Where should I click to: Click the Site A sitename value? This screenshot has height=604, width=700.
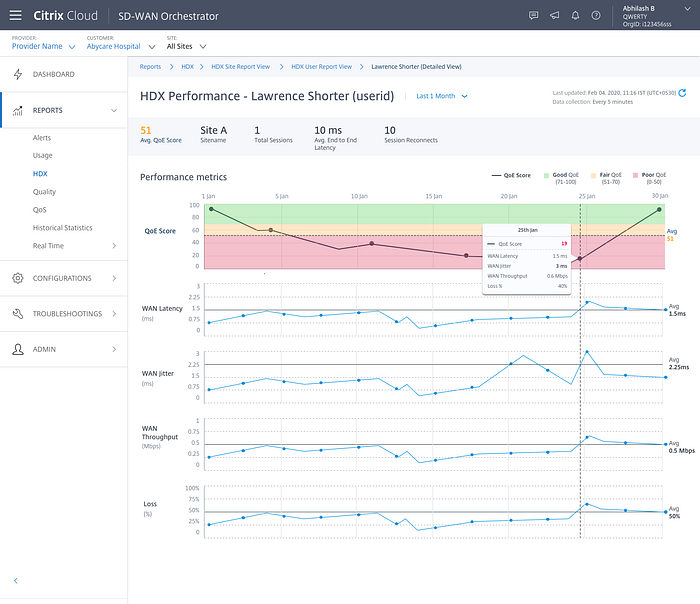coord(213,130)
